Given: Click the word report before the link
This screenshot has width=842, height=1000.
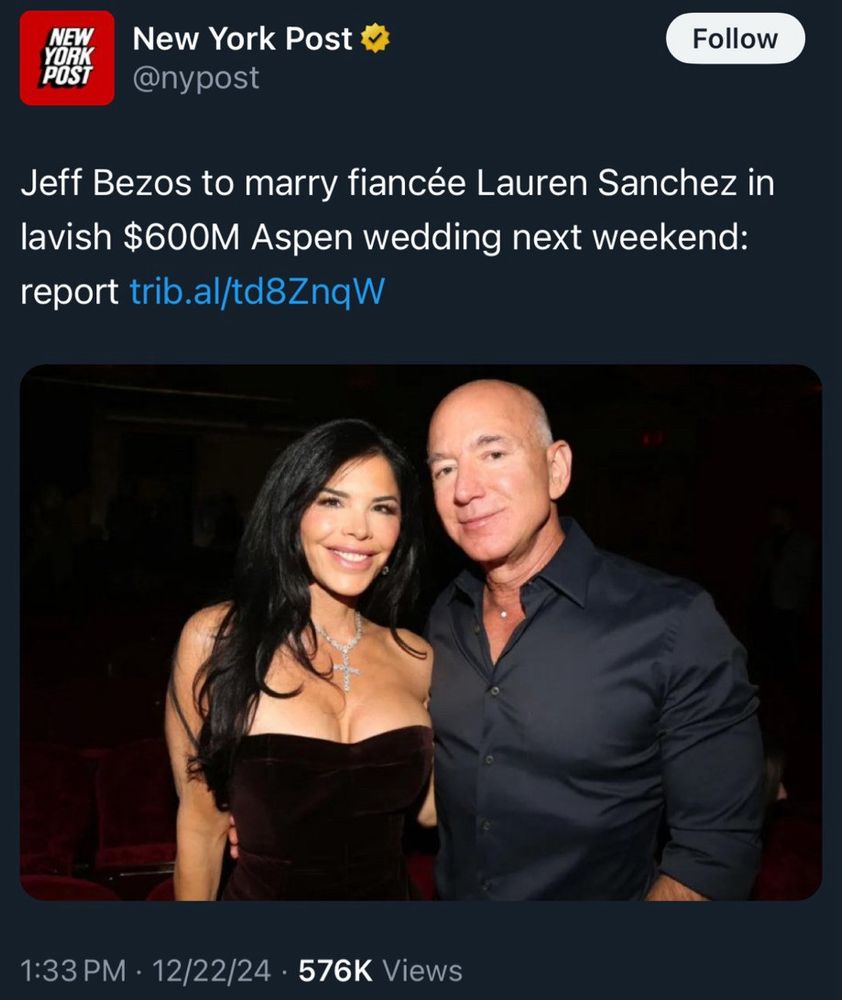Looking at the screenshot, I should click(70, 293).
